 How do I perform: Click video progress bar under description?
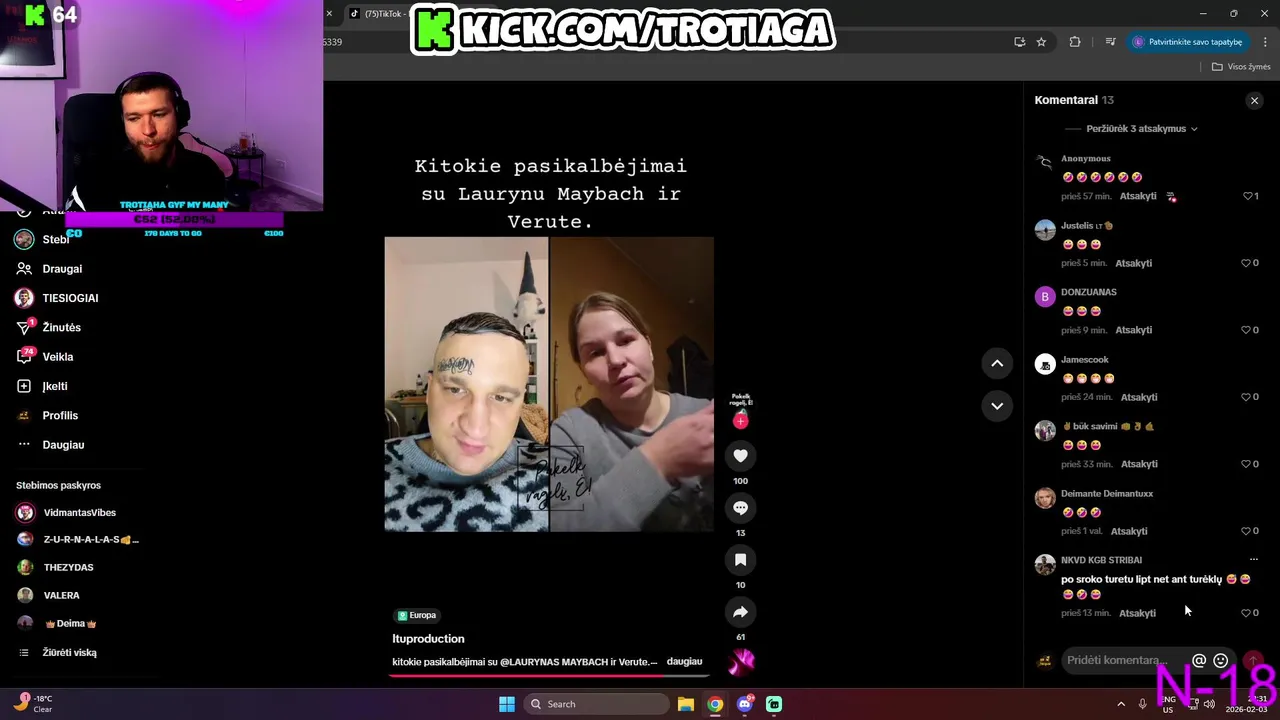coord(550,675)
